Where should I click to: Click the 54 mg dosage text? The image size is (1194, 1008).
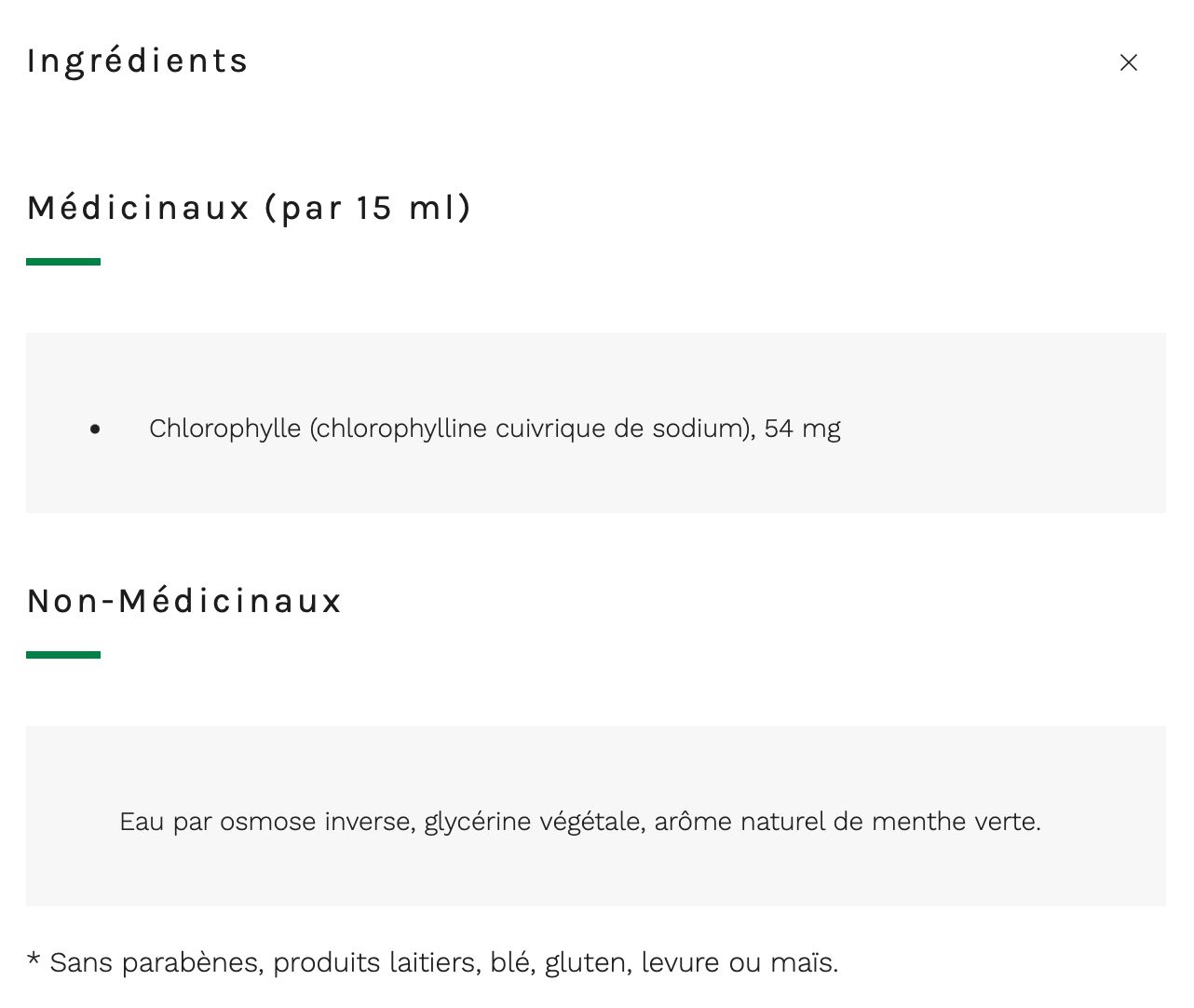pos(803,428)
